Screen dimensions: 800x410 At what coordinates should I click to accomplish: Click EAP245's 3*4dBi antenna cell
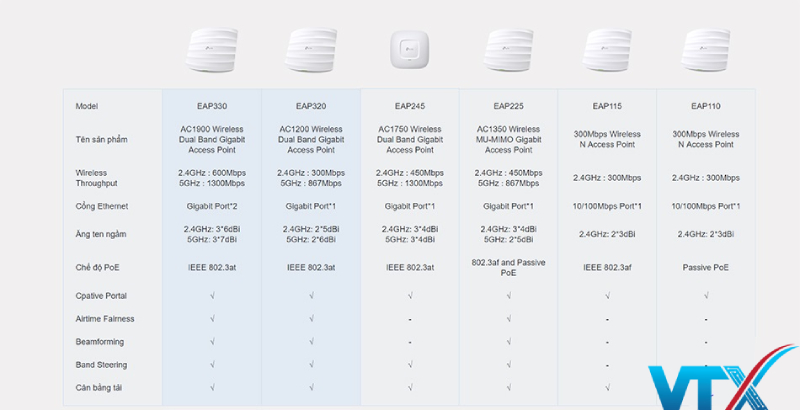click(410, 234)
